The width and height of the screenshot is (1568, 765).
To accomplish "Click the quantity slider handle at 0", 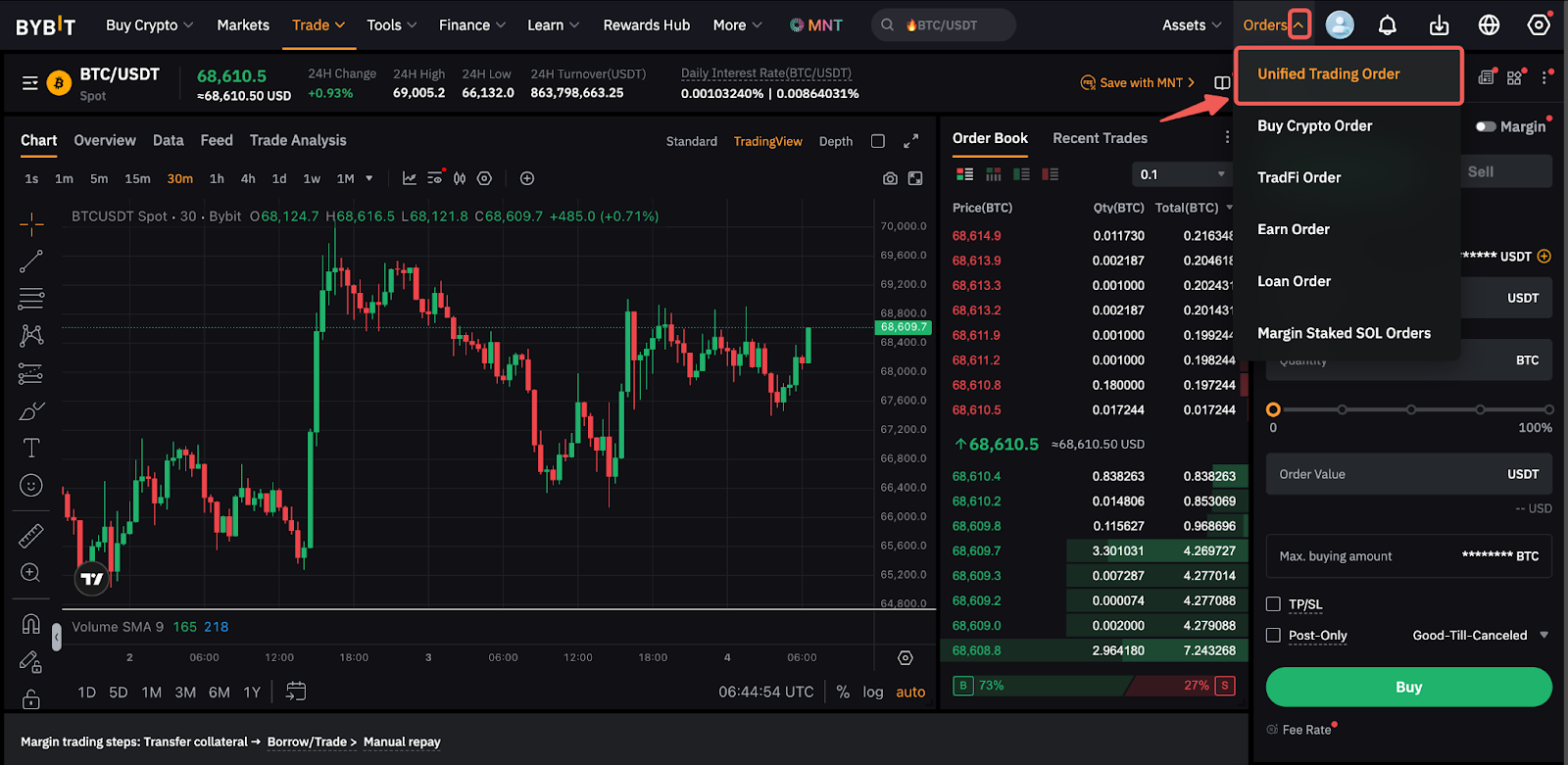I will [1273, 409].
